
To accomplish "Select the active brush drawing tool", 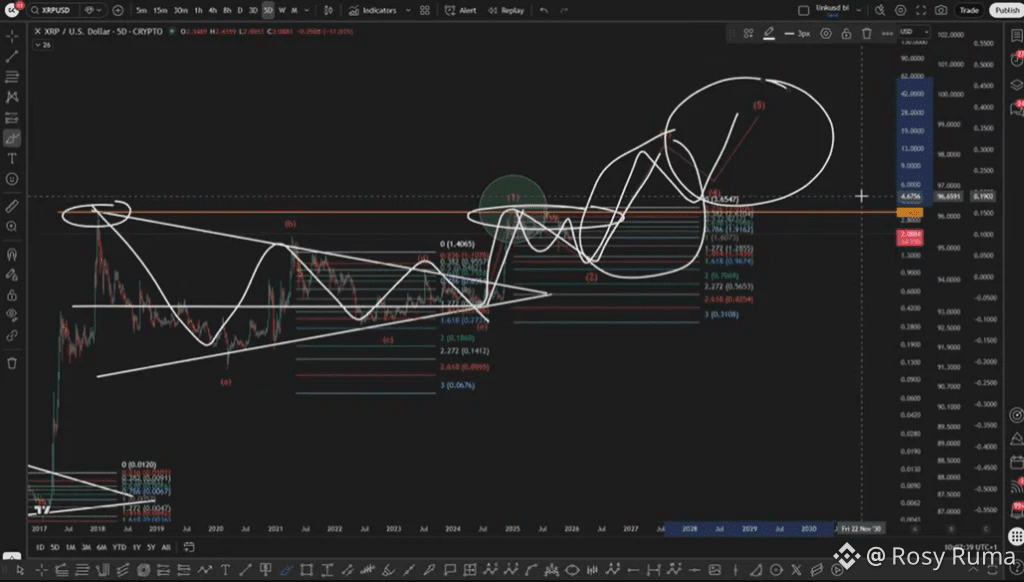I will [x=12, y=138].
